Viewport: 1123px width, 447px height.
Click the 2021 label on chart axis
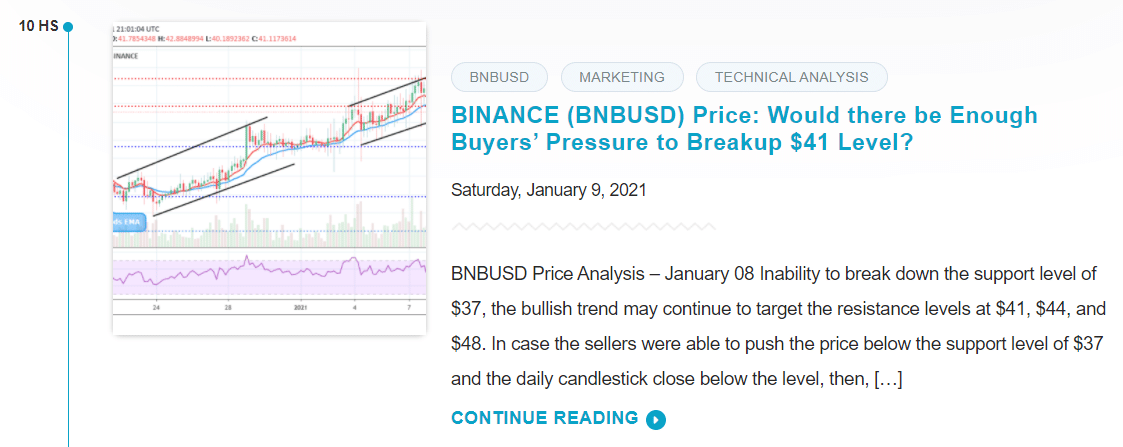(300, 307)
